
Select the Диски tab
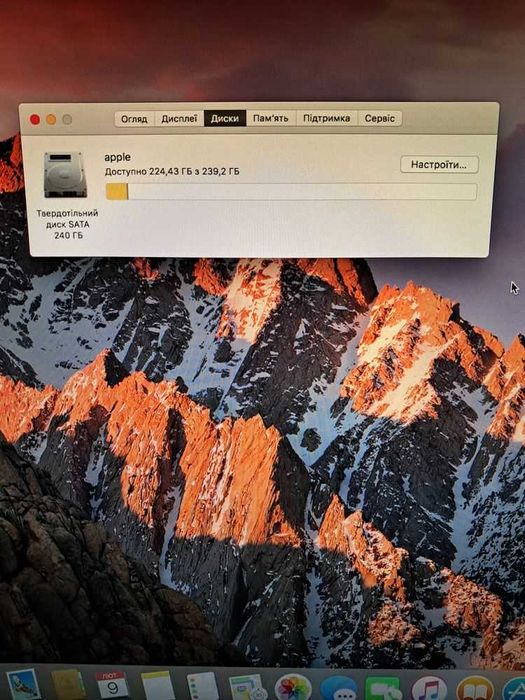[225, 119]
